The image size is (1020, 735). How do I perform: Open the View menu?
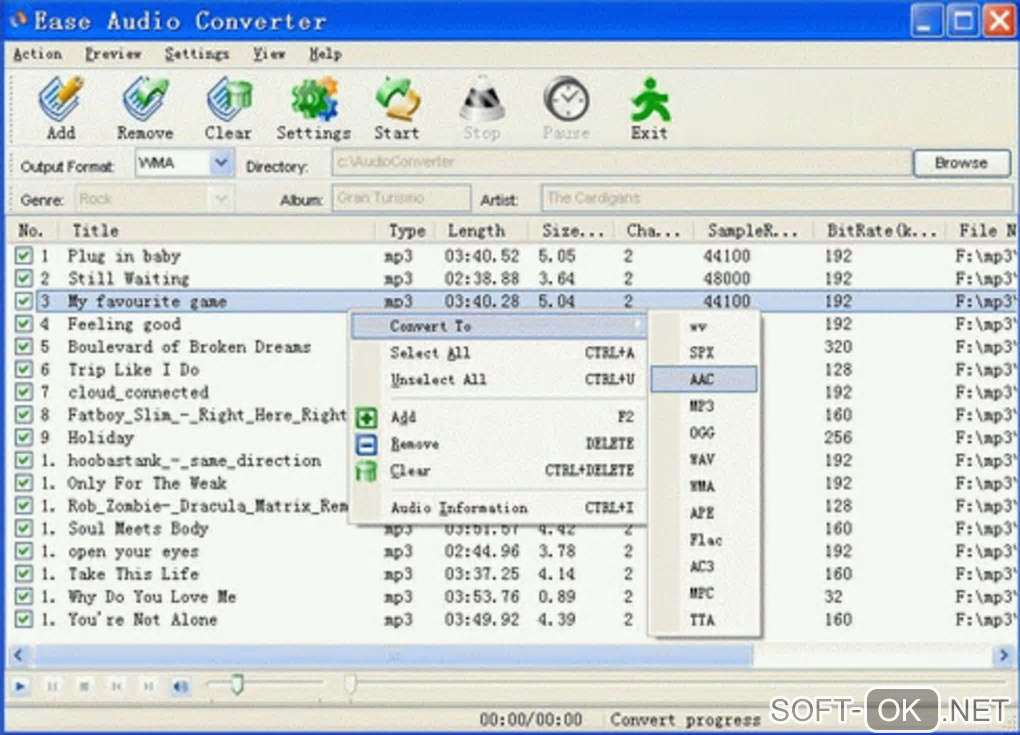point(269,54)
